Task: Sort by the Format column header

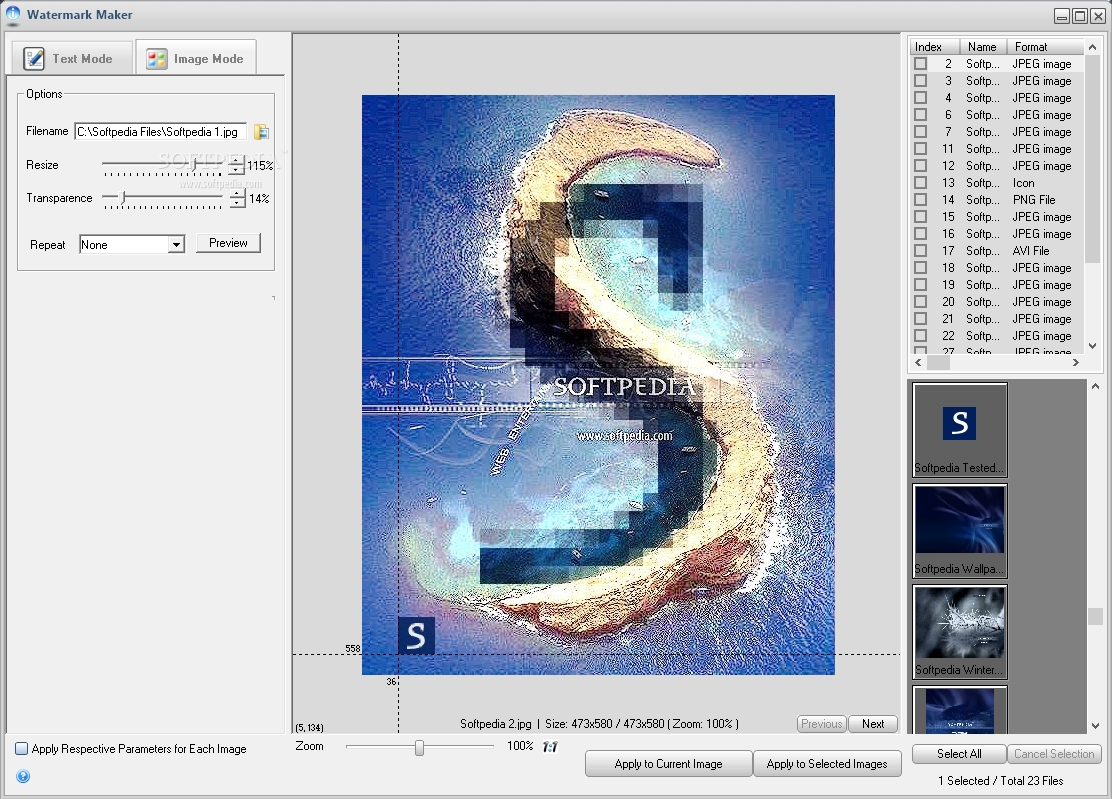Action: point(1045,47)
